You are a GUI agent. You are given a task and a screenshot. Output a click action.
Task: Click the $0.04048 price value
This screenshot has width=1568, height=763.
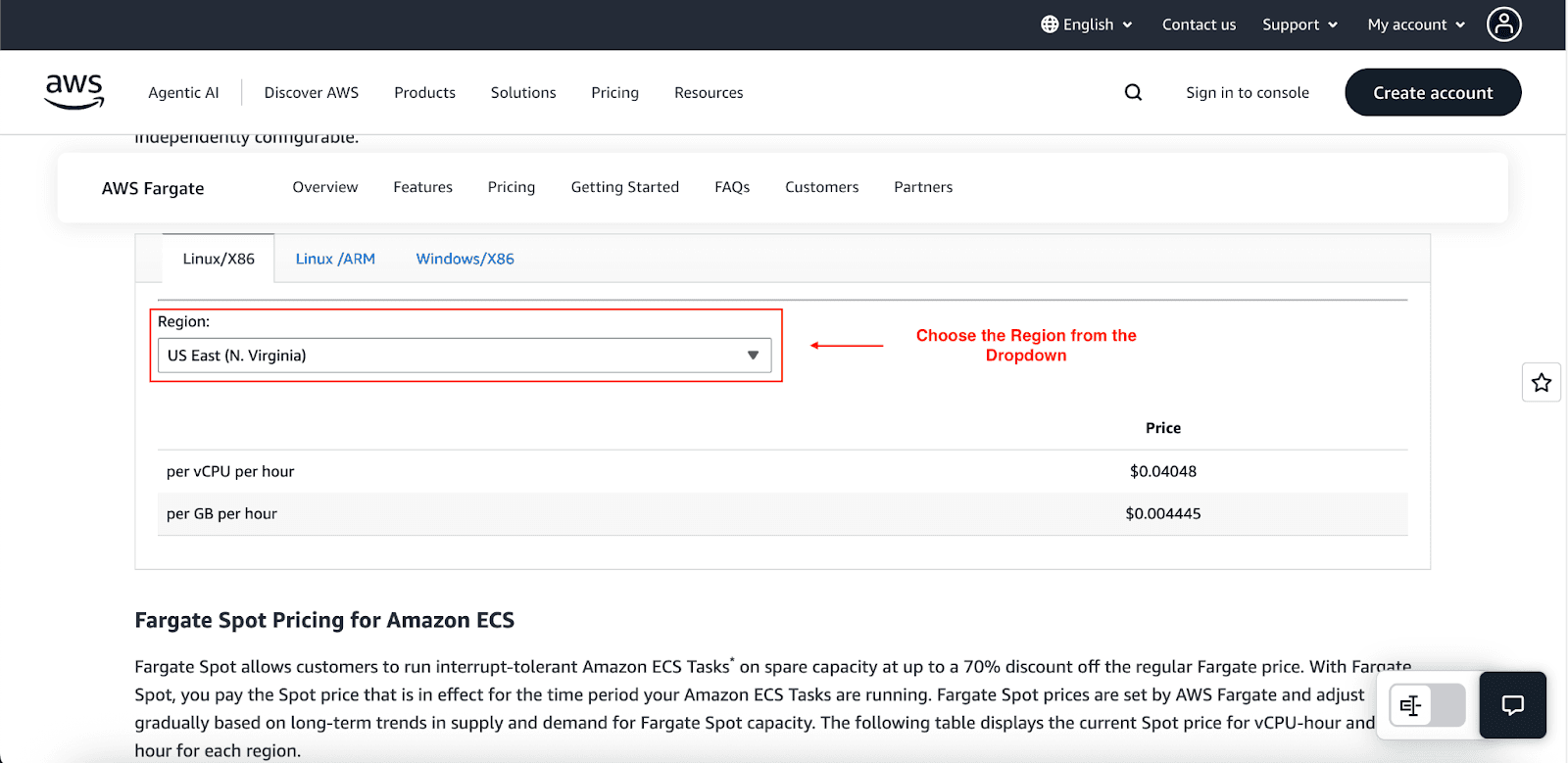coord(1163,471)
